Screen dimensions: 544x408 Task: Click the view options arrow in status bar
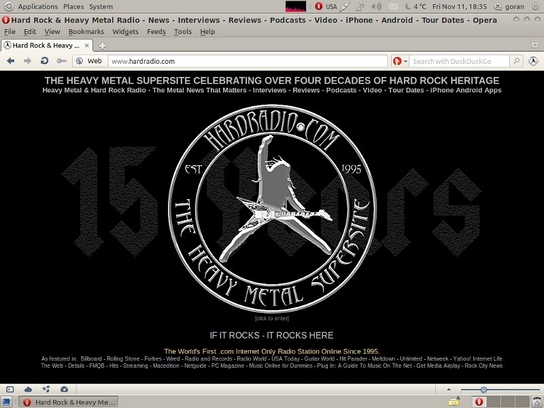(448, 389)
